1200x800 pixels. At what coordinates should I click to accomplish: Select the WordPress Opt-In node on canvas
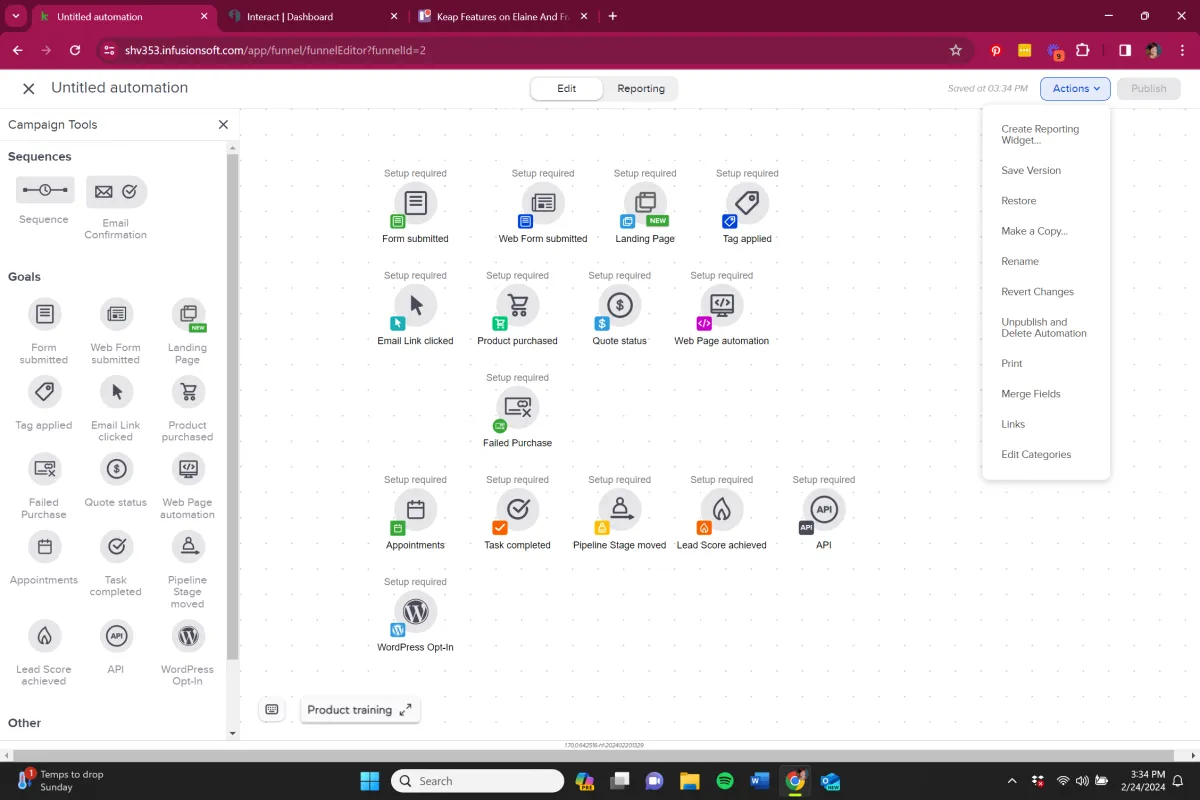click(415, 612)
